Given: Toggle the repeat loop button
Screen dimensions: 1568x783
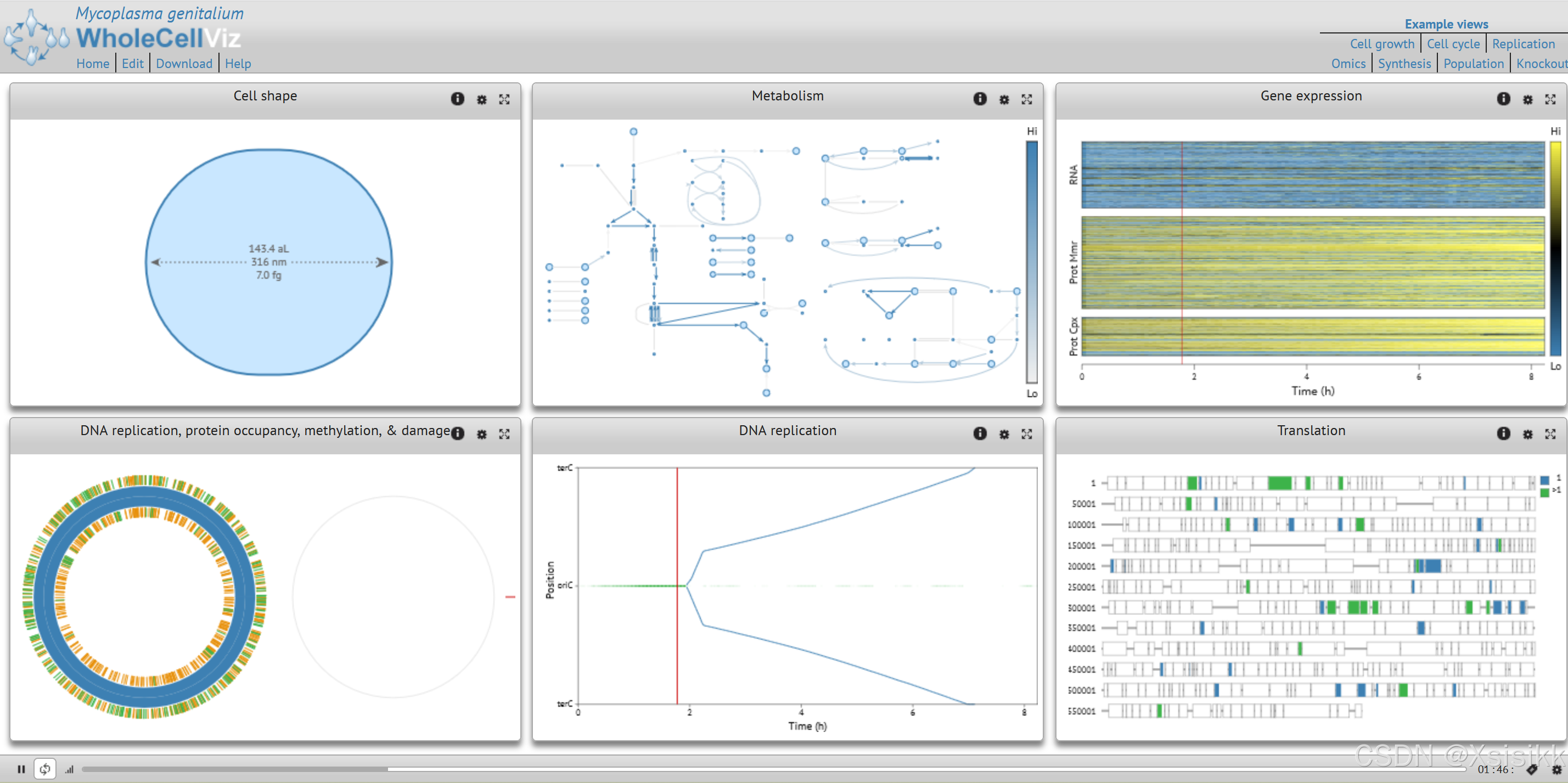Looking at the screenshot, I should click(x=45, y=769).
